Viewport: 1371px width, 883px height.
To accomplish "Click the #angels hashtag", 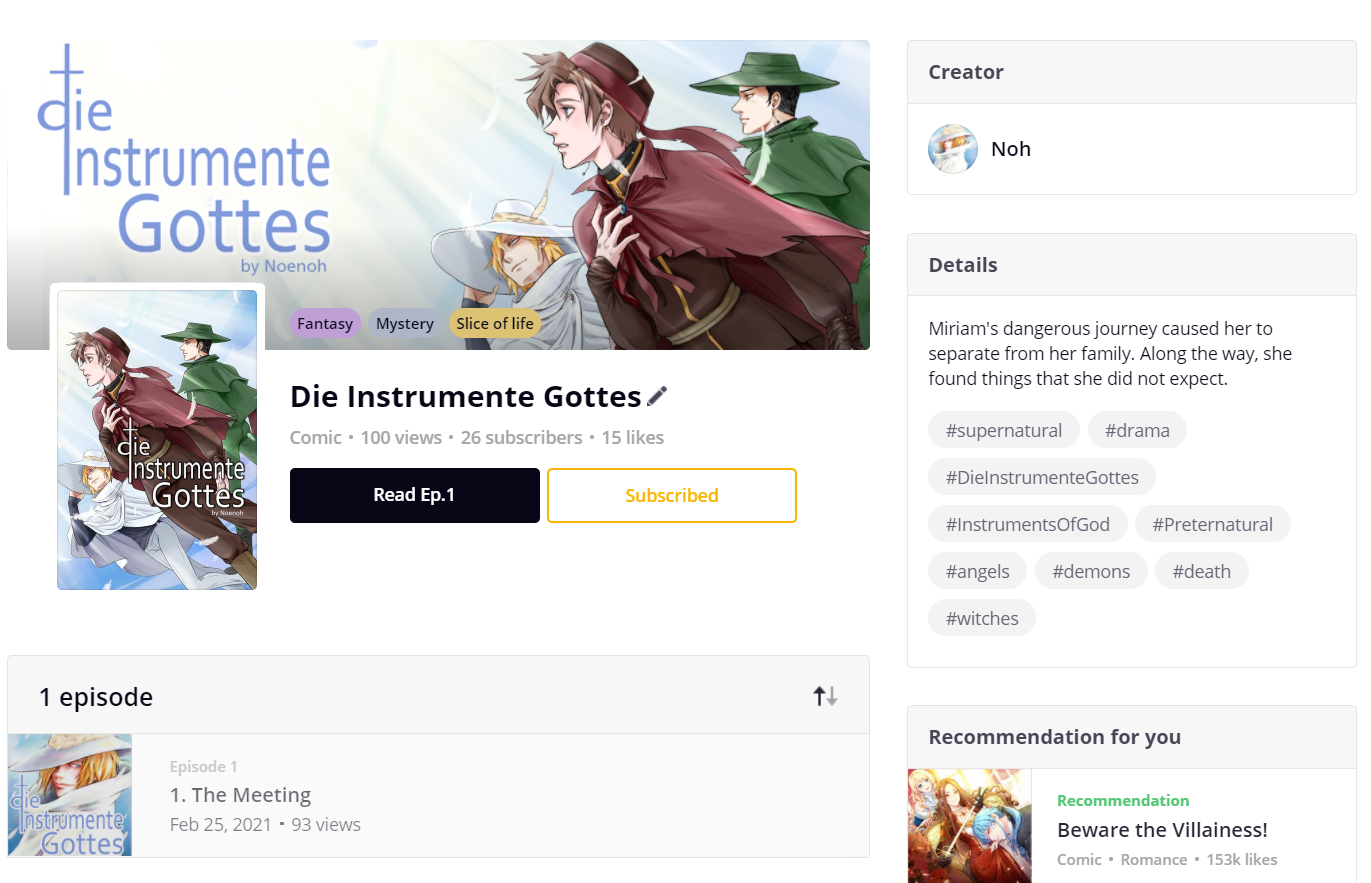I will [977, 571].
